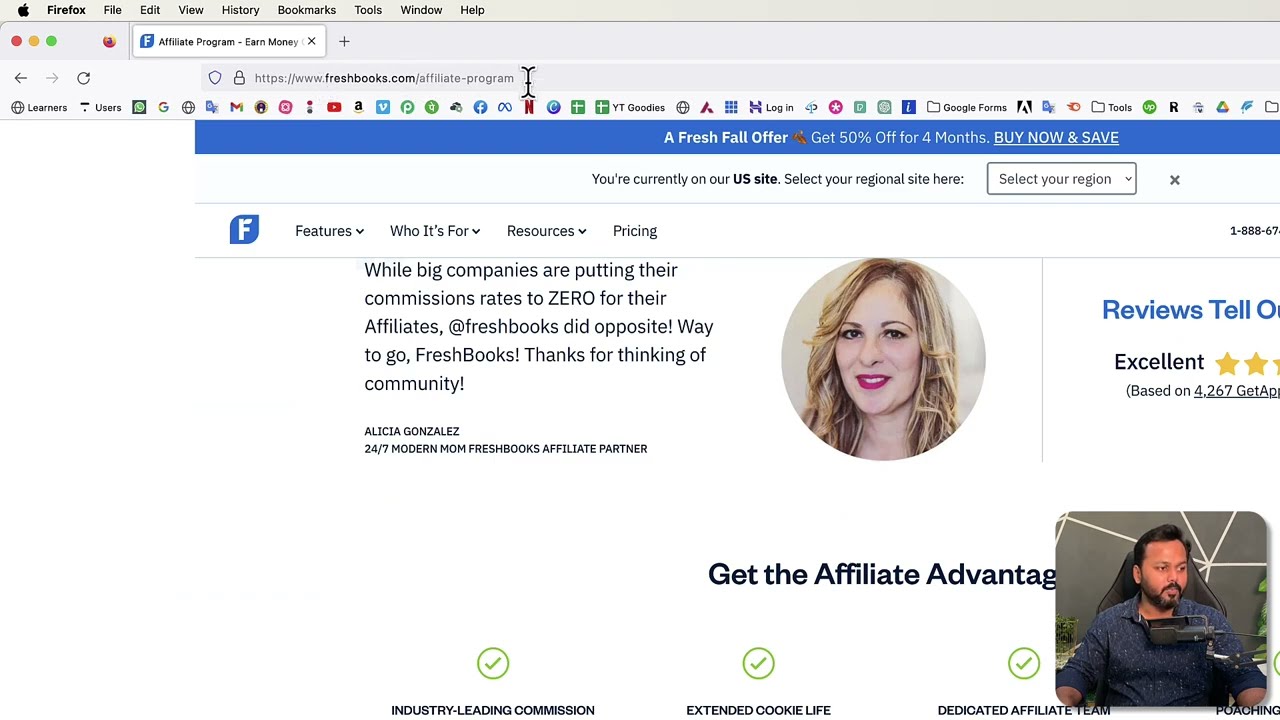
Task: Open the Google bookmark icon
Action: (x=163, y=107)
